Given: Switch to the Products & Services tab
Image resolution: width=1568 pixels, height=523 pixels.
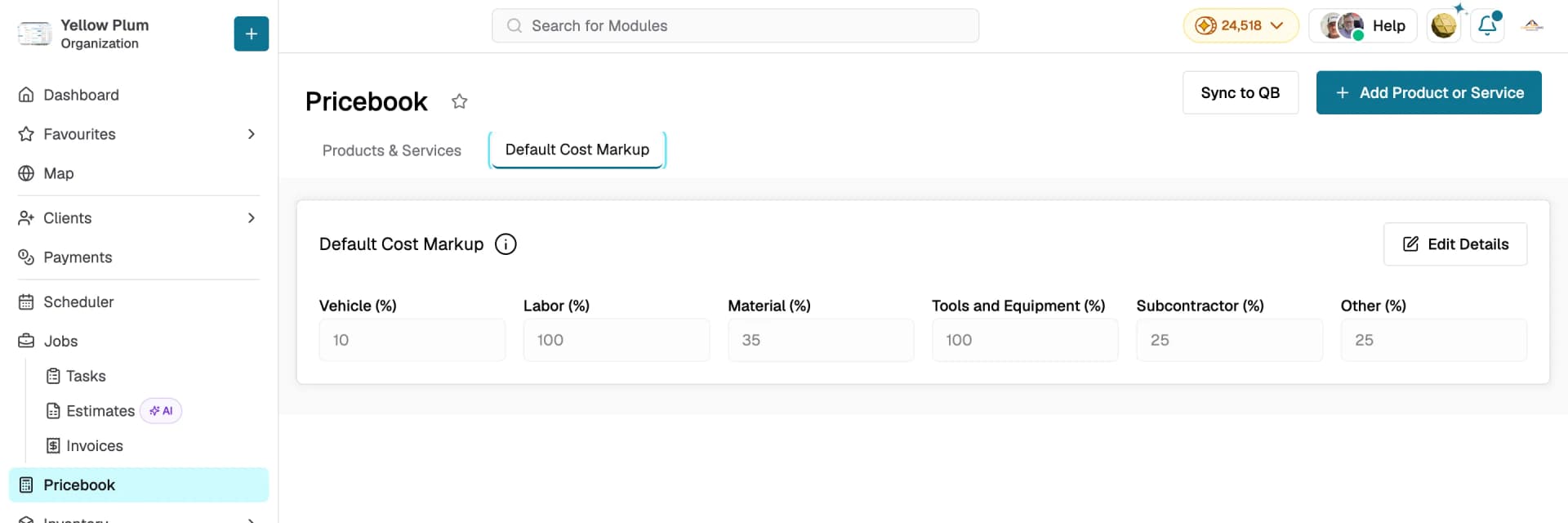Looking at the screenshot, I should pyautogui.click(x=392, y=150).
